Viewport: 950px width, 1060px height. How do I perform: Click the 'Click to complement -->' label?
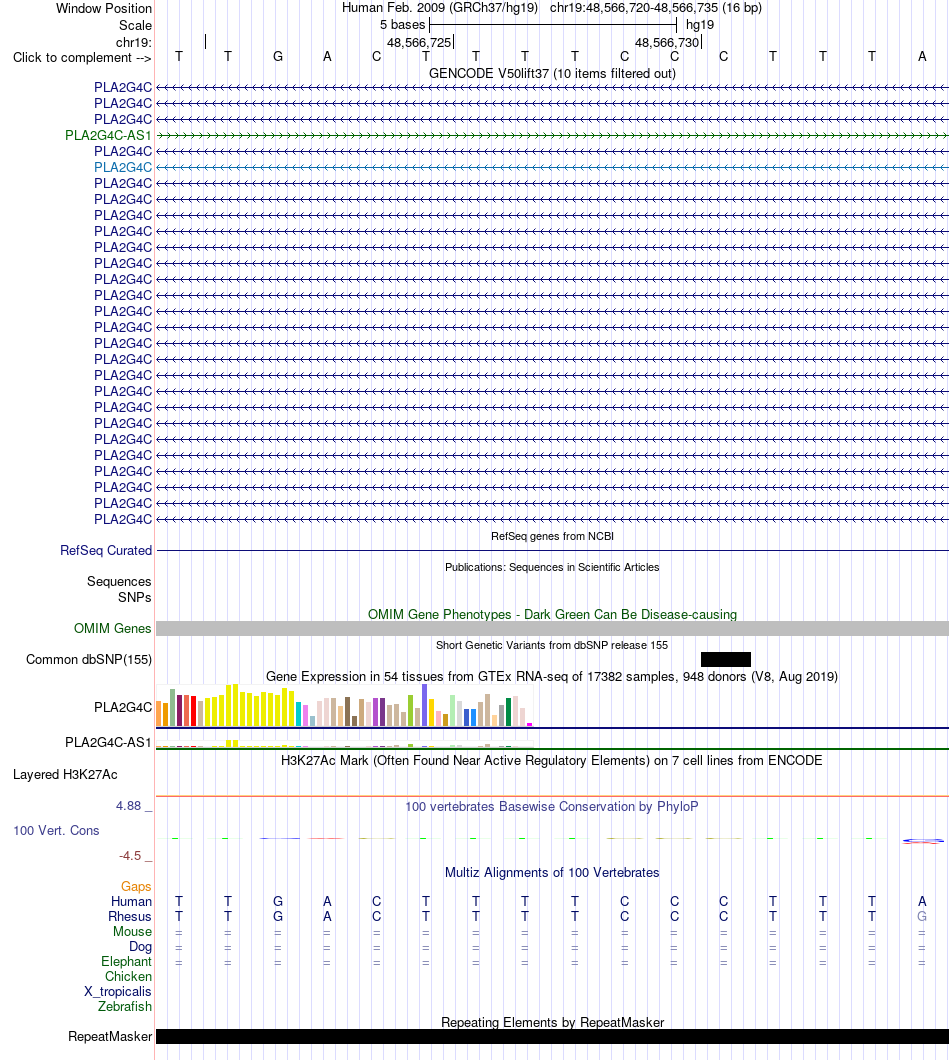click(82, 57)
